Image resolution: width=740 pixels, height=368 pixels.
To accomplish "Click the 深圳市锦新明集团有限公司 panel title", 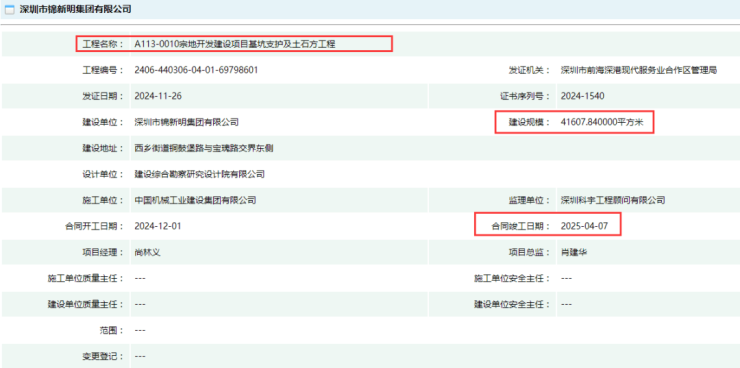I will tap(75, 9).
